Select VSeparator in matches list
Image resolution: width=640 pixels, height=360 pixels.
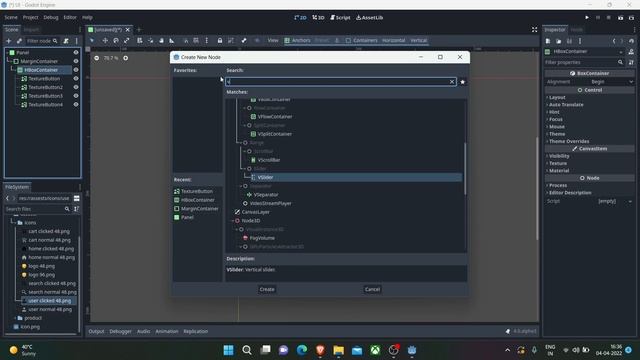click(x=266, y=195)
